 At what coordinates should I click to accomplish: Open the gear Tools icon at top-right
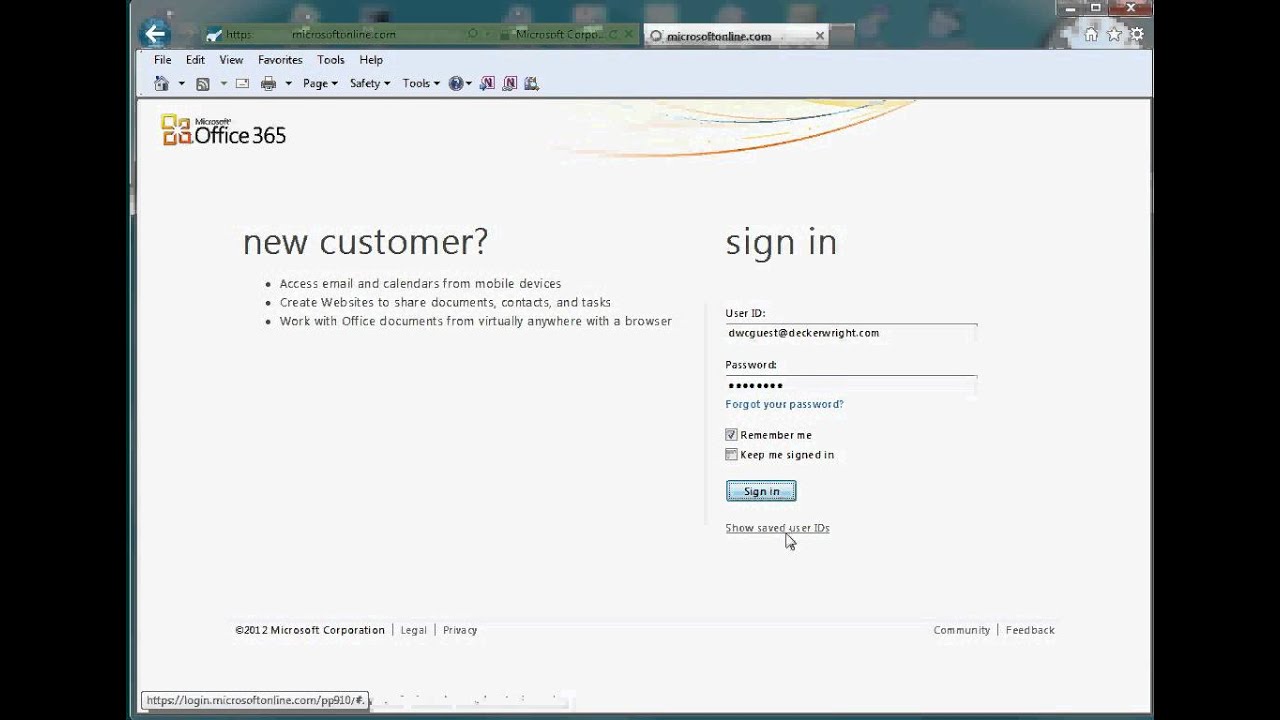1136,35
